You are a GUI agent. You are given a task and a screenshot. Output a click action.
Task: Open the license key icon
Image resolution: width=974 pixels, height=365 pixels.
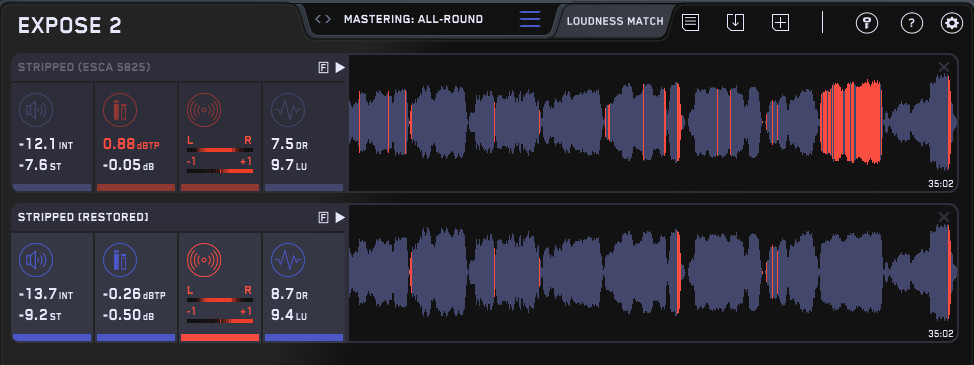(x=867, y=24)
